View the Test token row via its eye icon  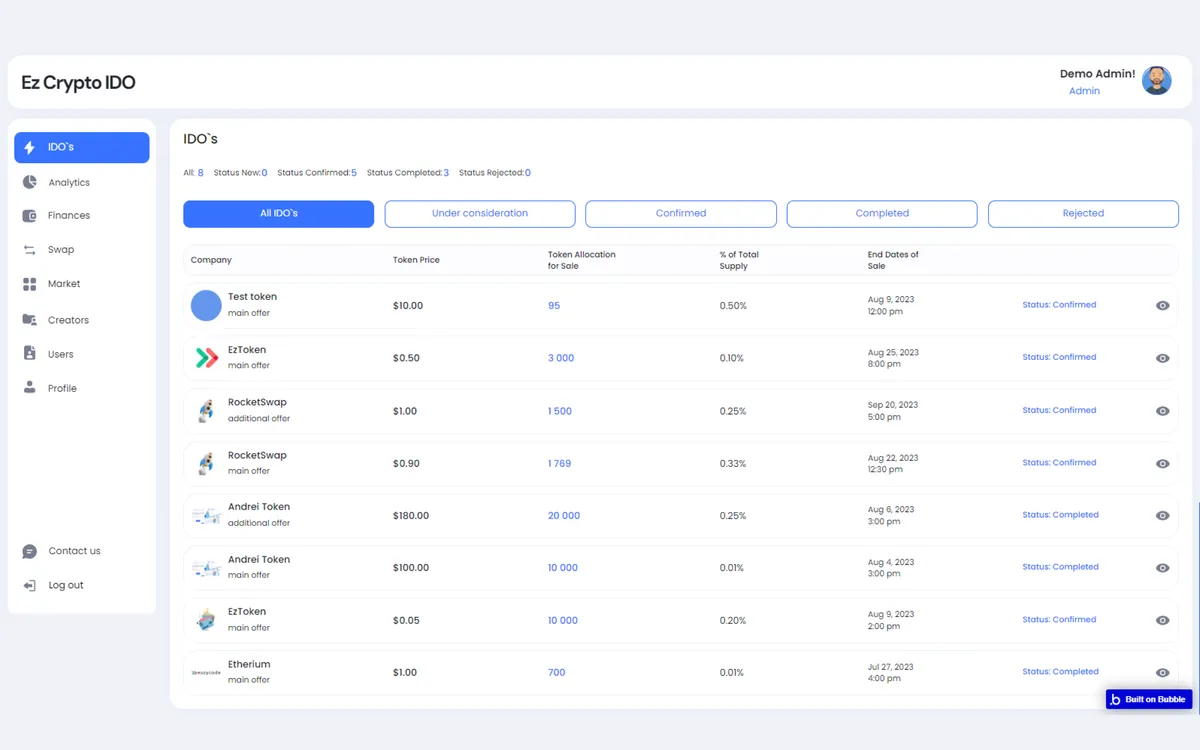[1162, 306]
